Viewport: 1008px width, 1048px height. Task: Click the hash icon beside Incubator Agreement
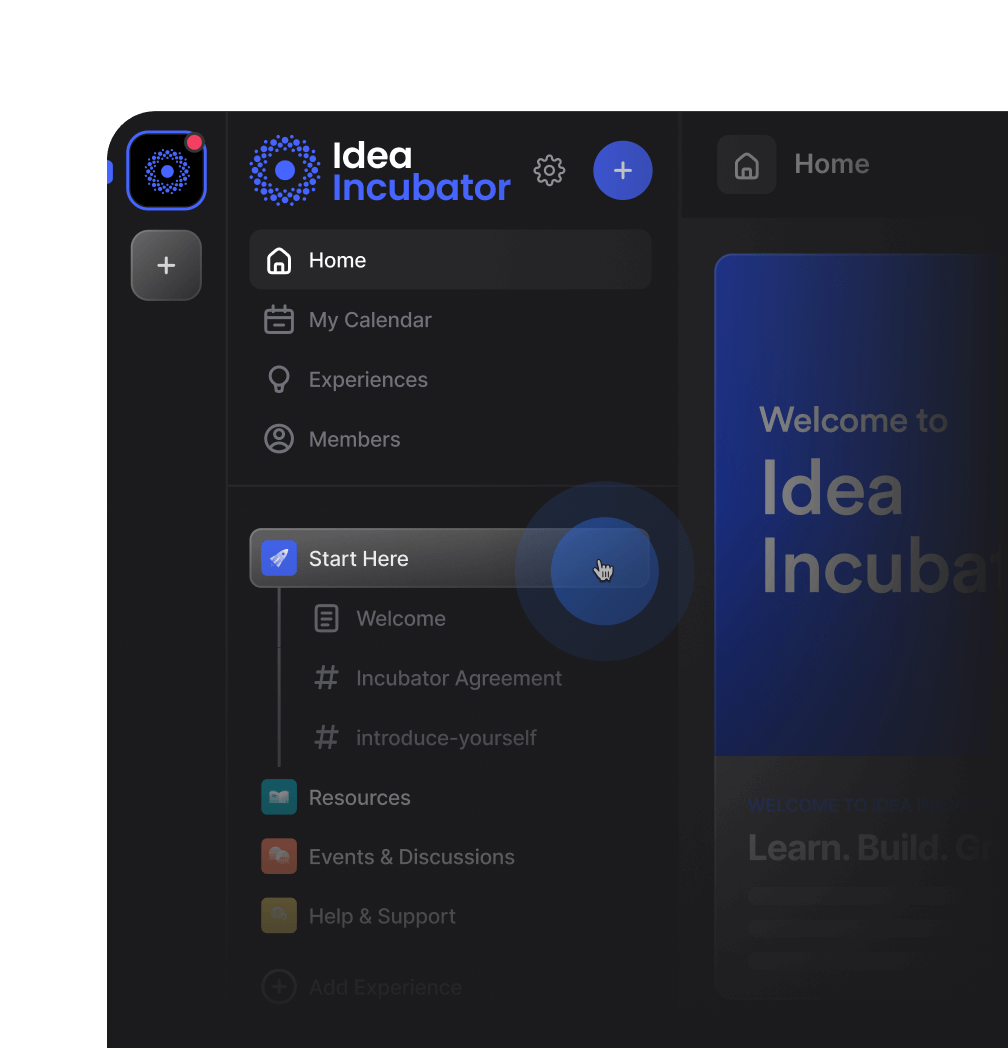[326, 678]
